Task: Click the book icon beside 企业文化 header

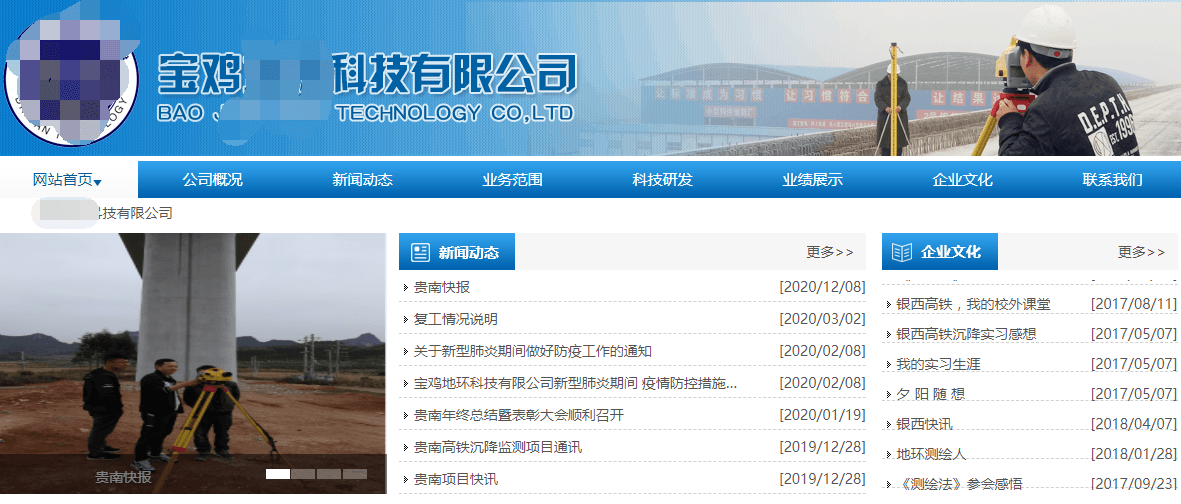Action: (902, 252)
